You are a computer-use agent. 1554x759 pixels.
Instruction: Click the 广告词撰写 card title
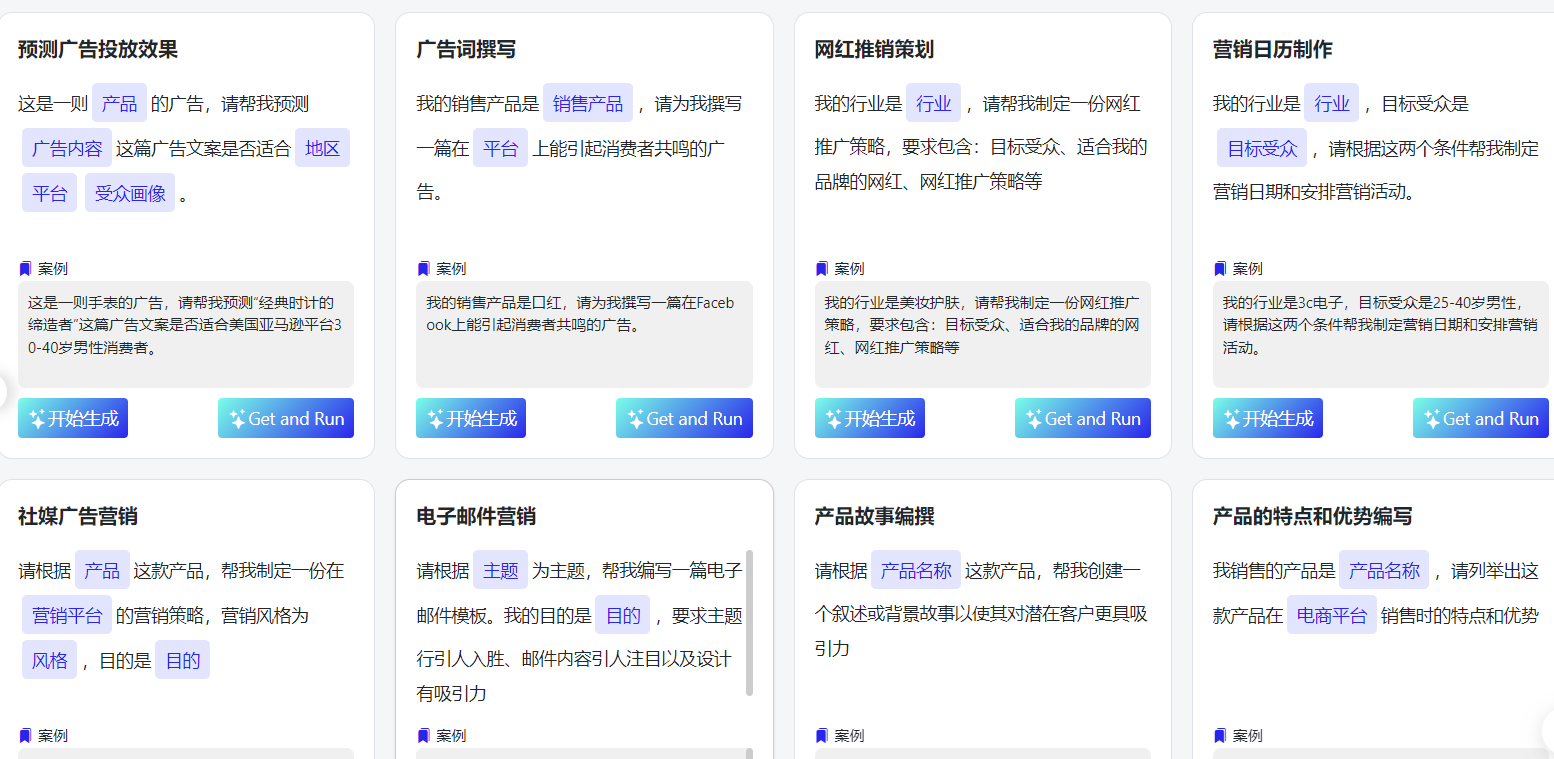pos(466,49)
